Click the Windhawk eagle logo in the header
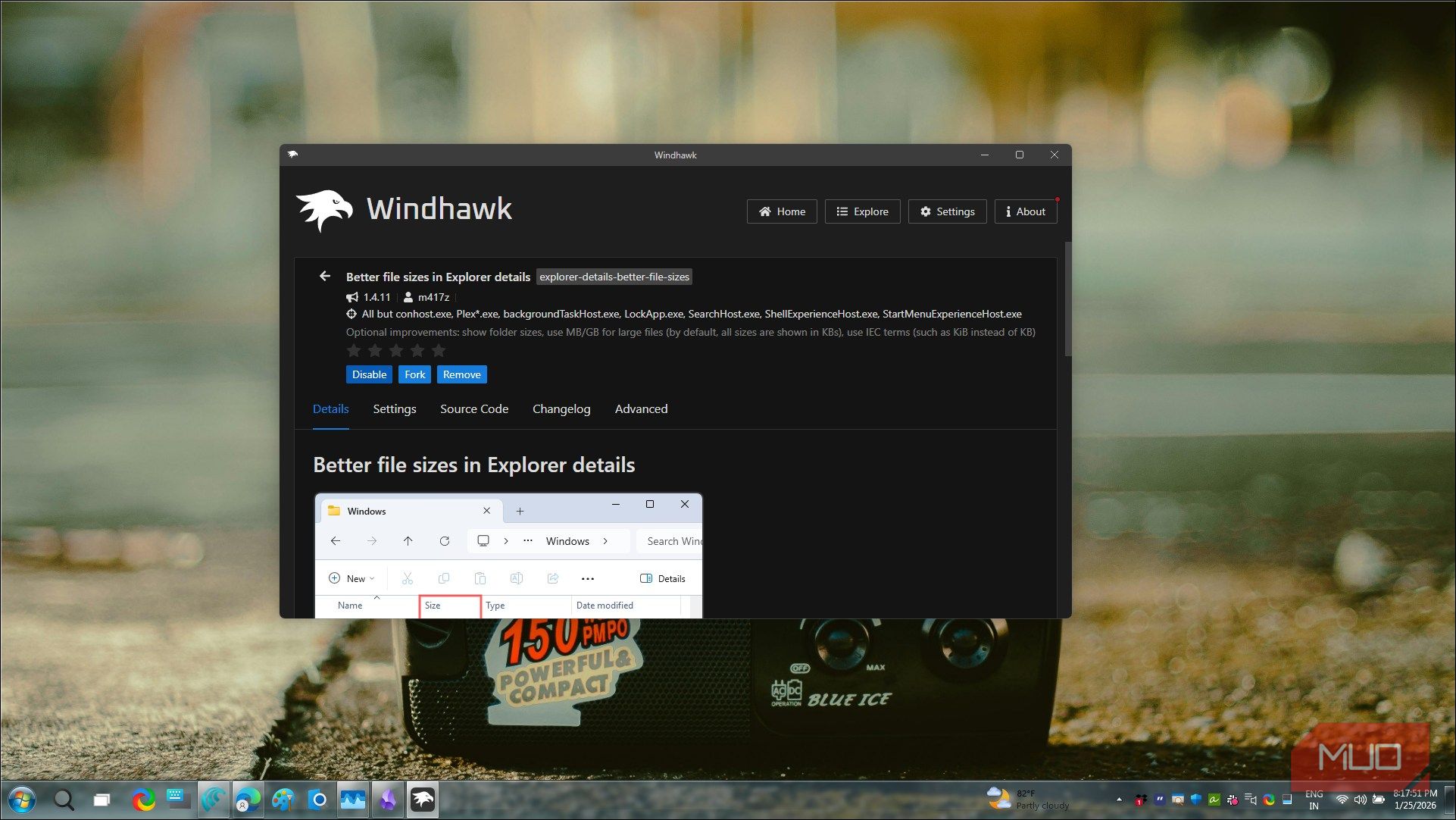This screenshot has width=1456, height=820. (324, 210)
